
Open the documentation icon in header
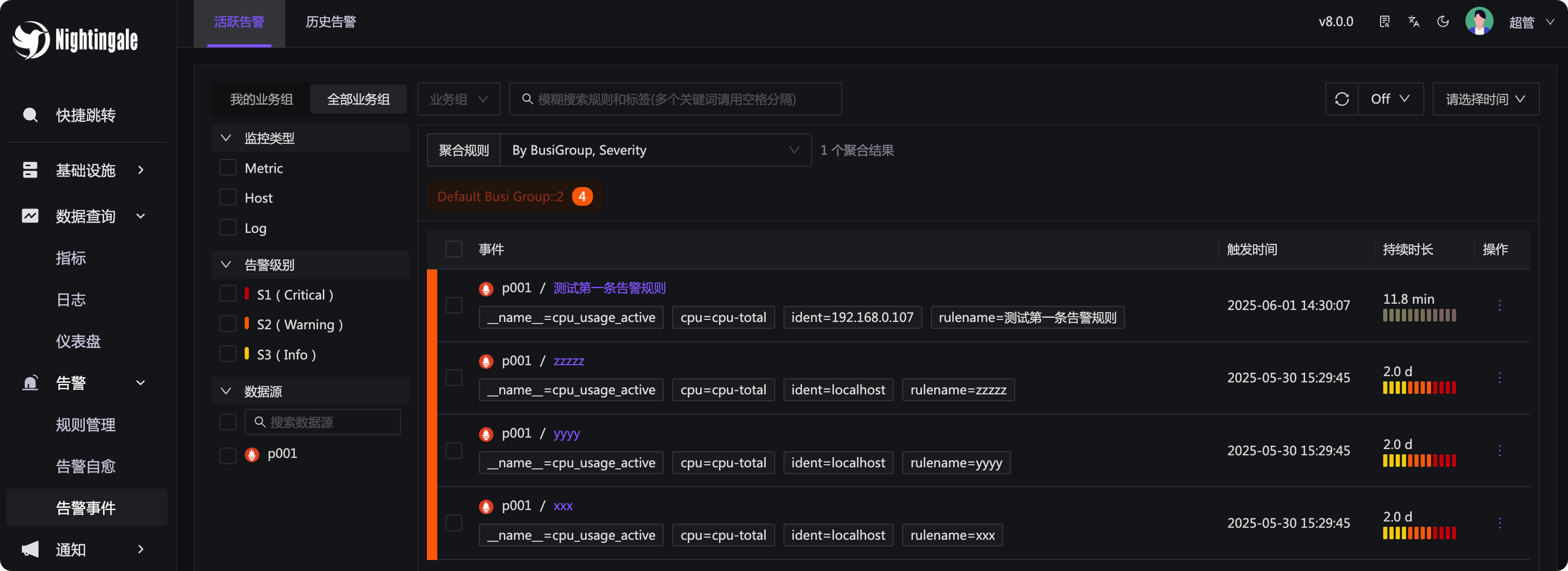1384,22
